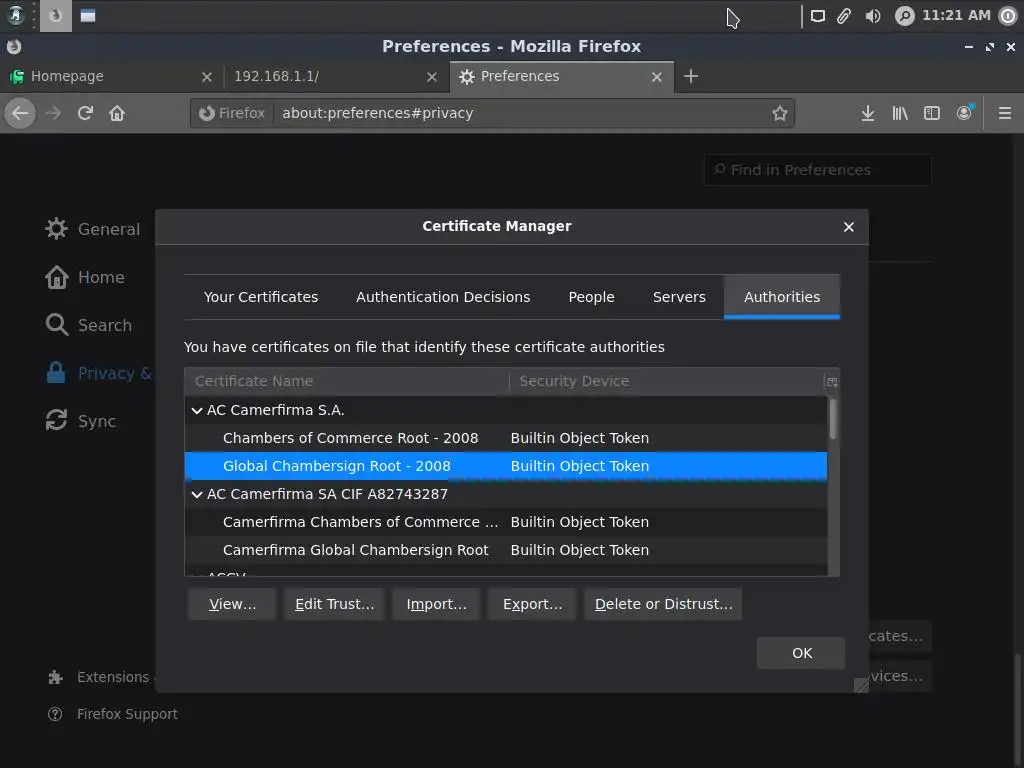Screen dimensions: 1024x768
Task: Select Camerfirma Chambers of Commerce certificate row
Action: [x=505, y=522]
